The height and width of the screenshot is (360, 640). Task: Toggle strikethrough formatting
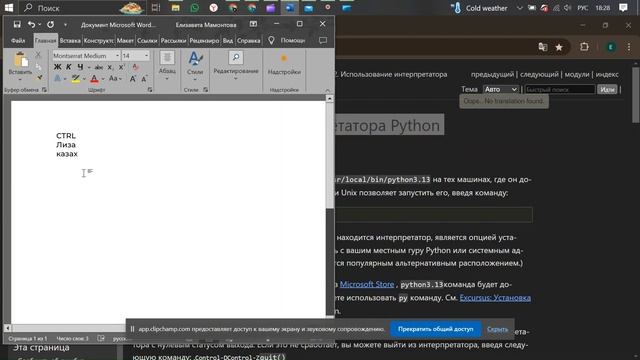pos(99,67)
